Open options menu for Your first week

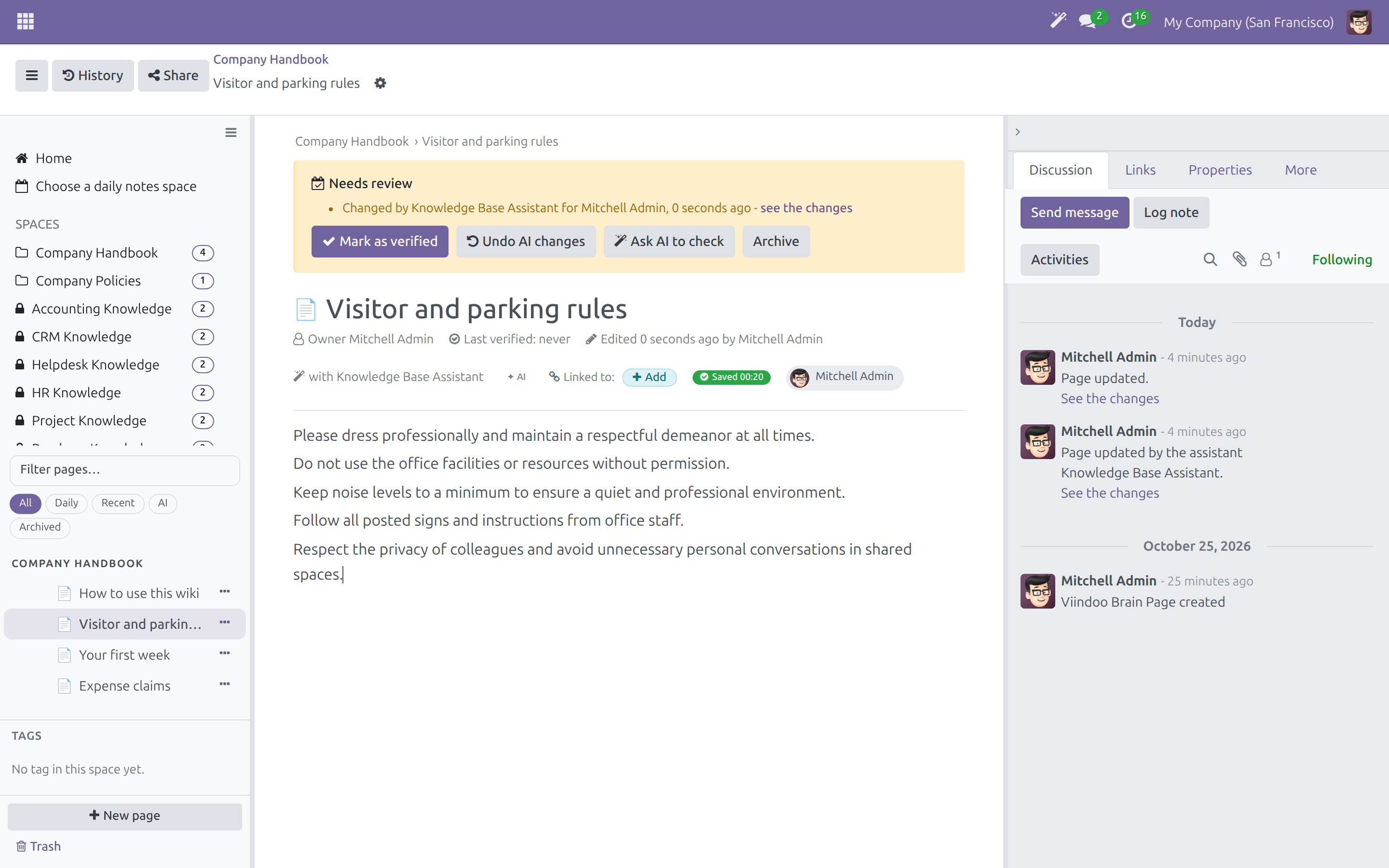point(224,653)
